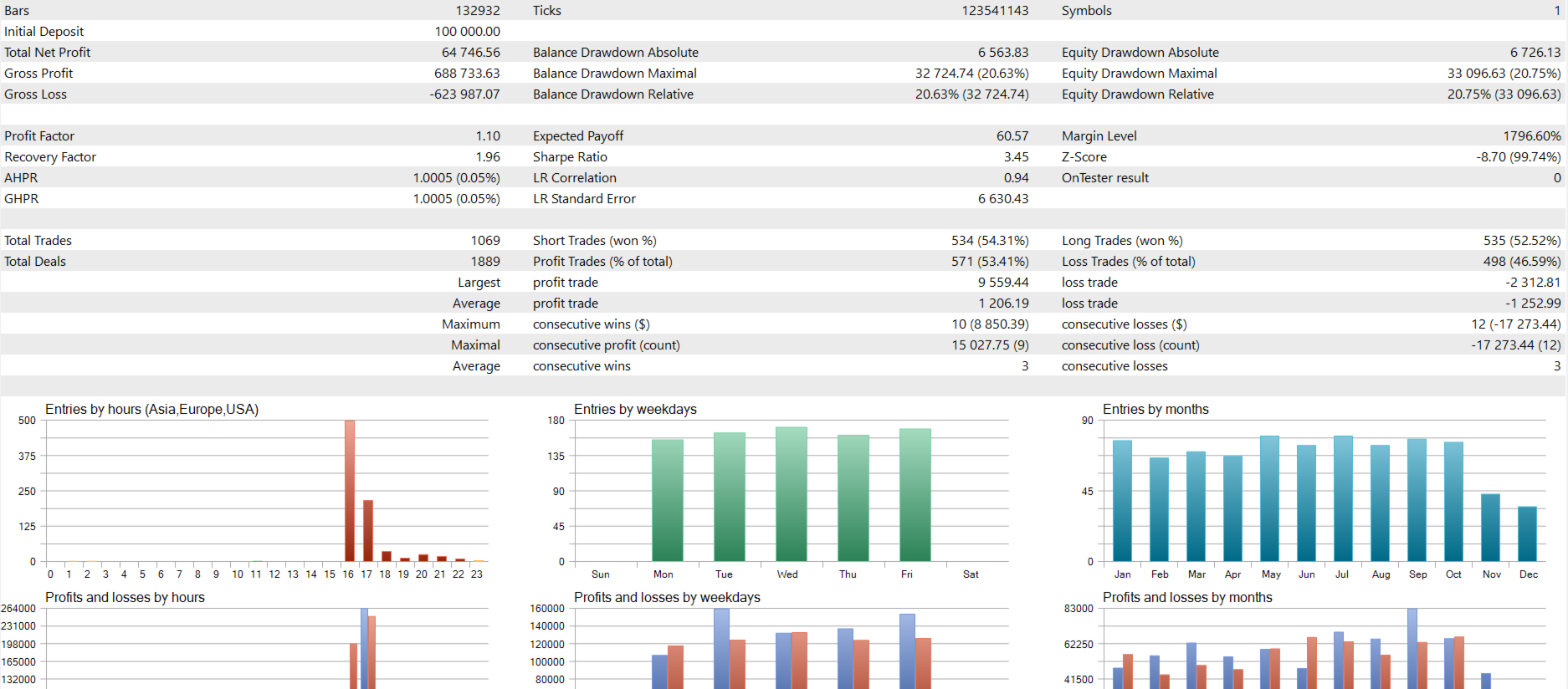Select the Mon bar in Entries by weekdays

pyautogui.click(x=668, y=500)
